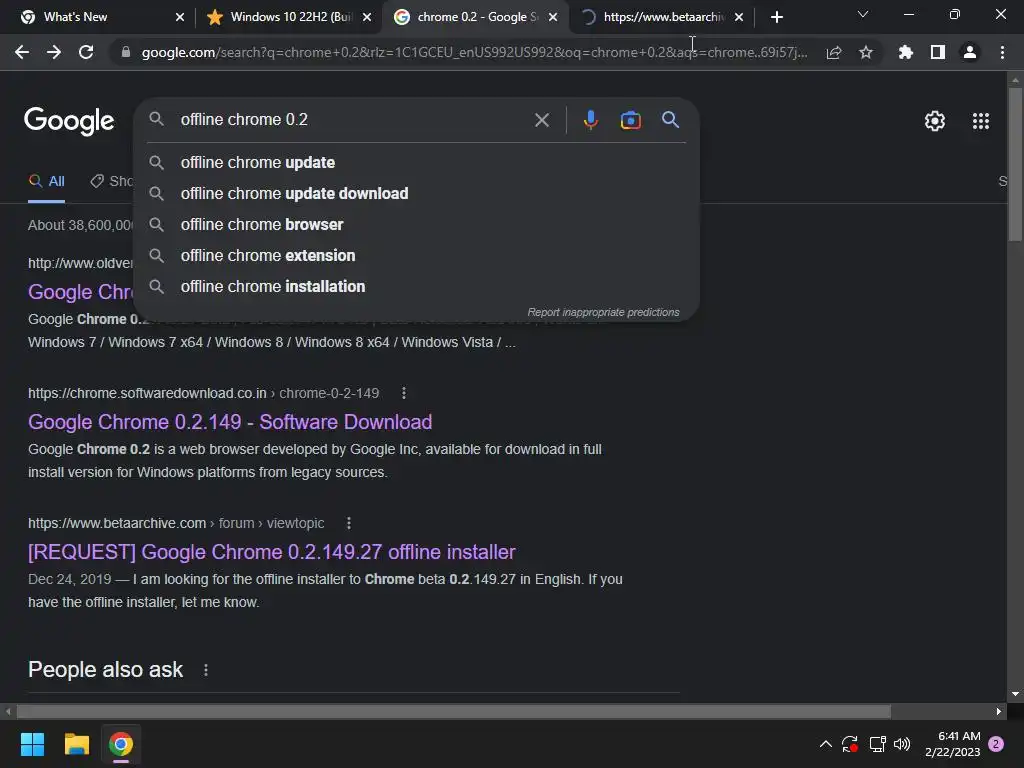The image size is (1024, 768).
Task: Bookmark this page with the star icon
Action: point(865,52)
